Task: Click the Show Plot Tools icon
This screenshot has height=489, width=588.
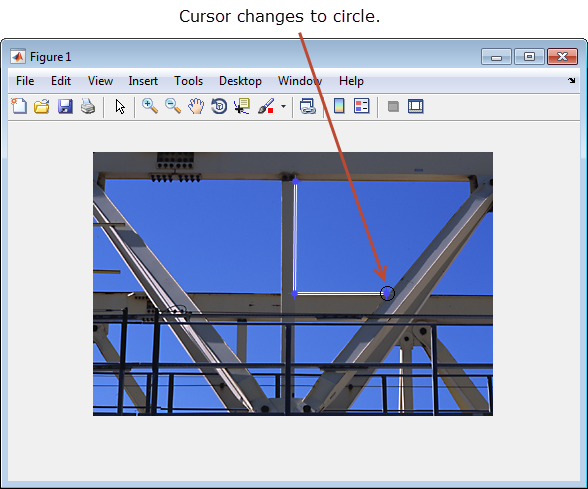Action: pyautogui.click(x=416, y=106)
